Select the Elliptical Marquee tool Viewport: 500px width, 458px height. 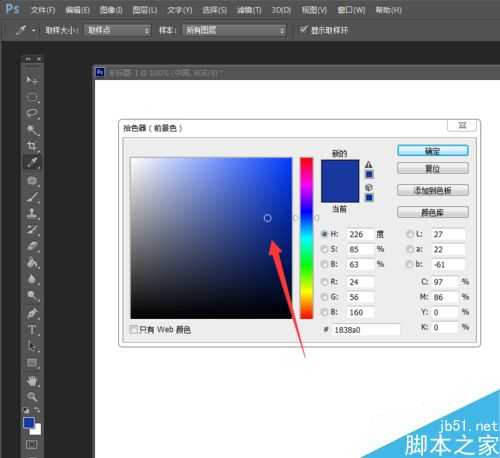pyautogui.click(x=32, y=97)
